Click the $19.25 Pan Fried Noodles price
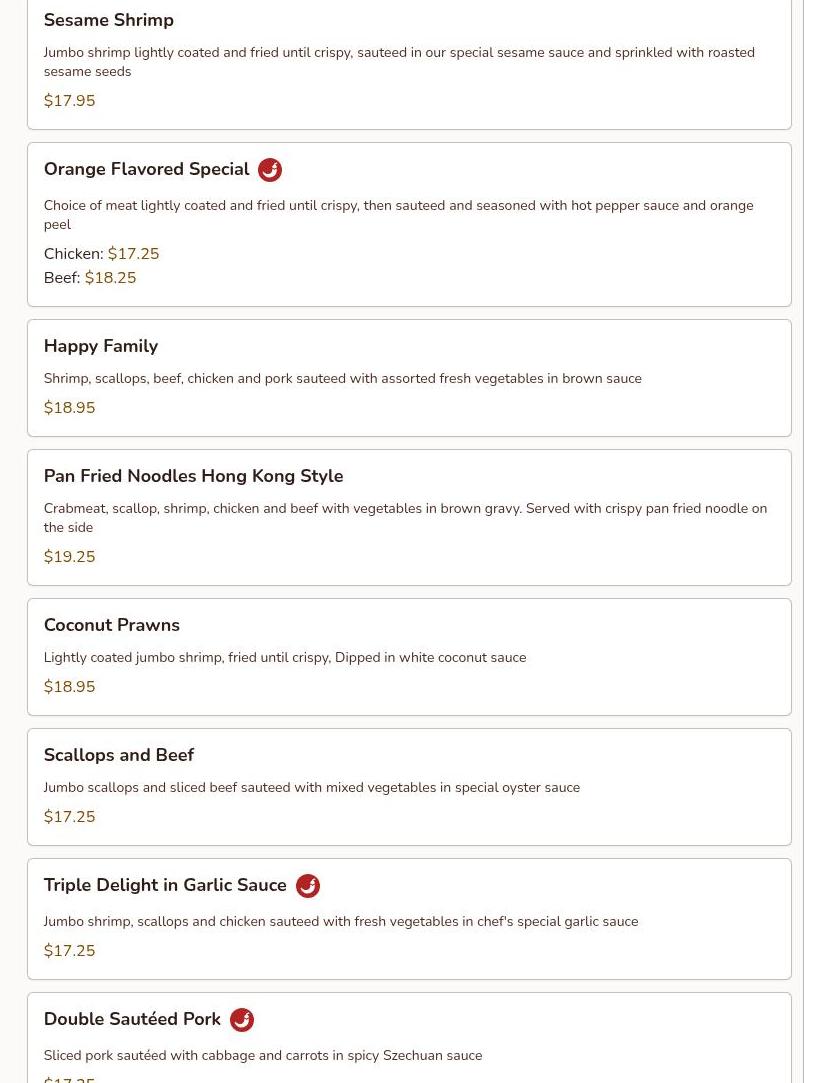The image size is (824, 1083). [69, 557]
